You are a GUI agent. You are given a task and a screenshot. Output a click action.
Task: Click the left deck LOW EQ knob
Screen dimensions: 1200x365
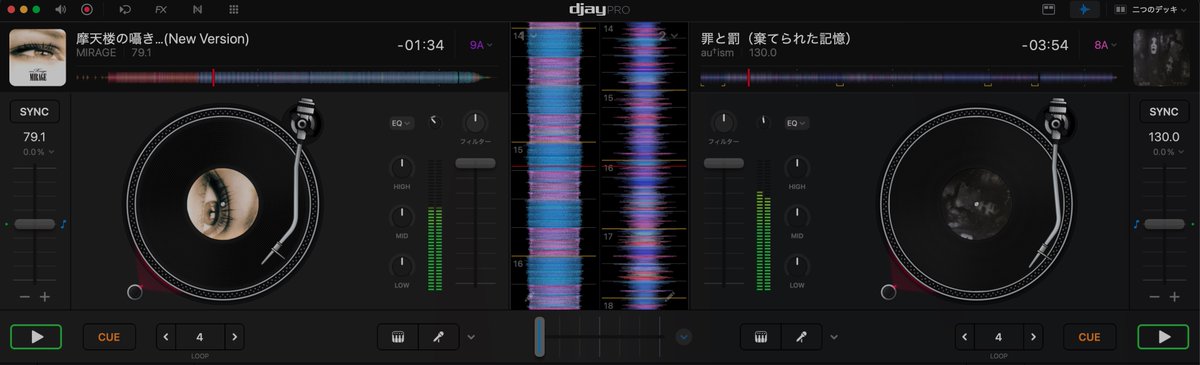point(401,266)
